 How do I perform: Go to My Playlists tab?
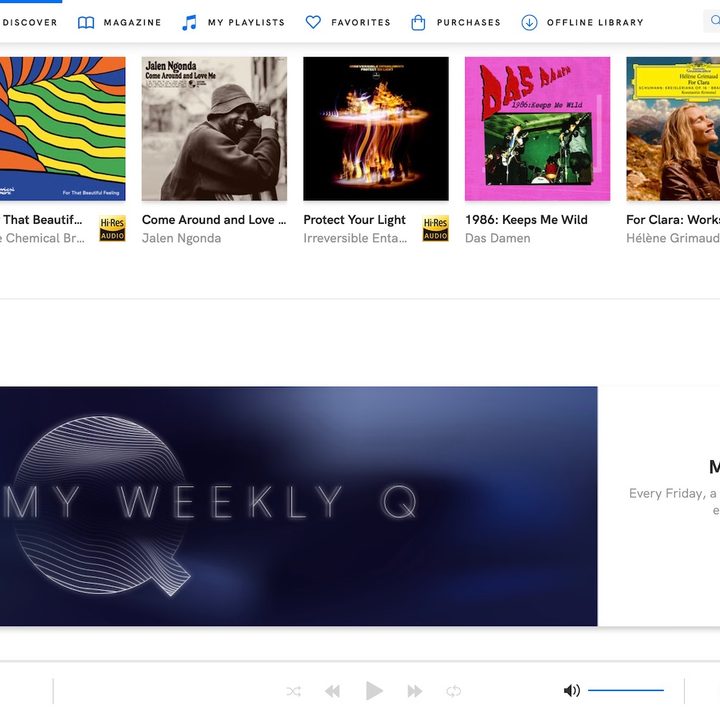point(233,22)
